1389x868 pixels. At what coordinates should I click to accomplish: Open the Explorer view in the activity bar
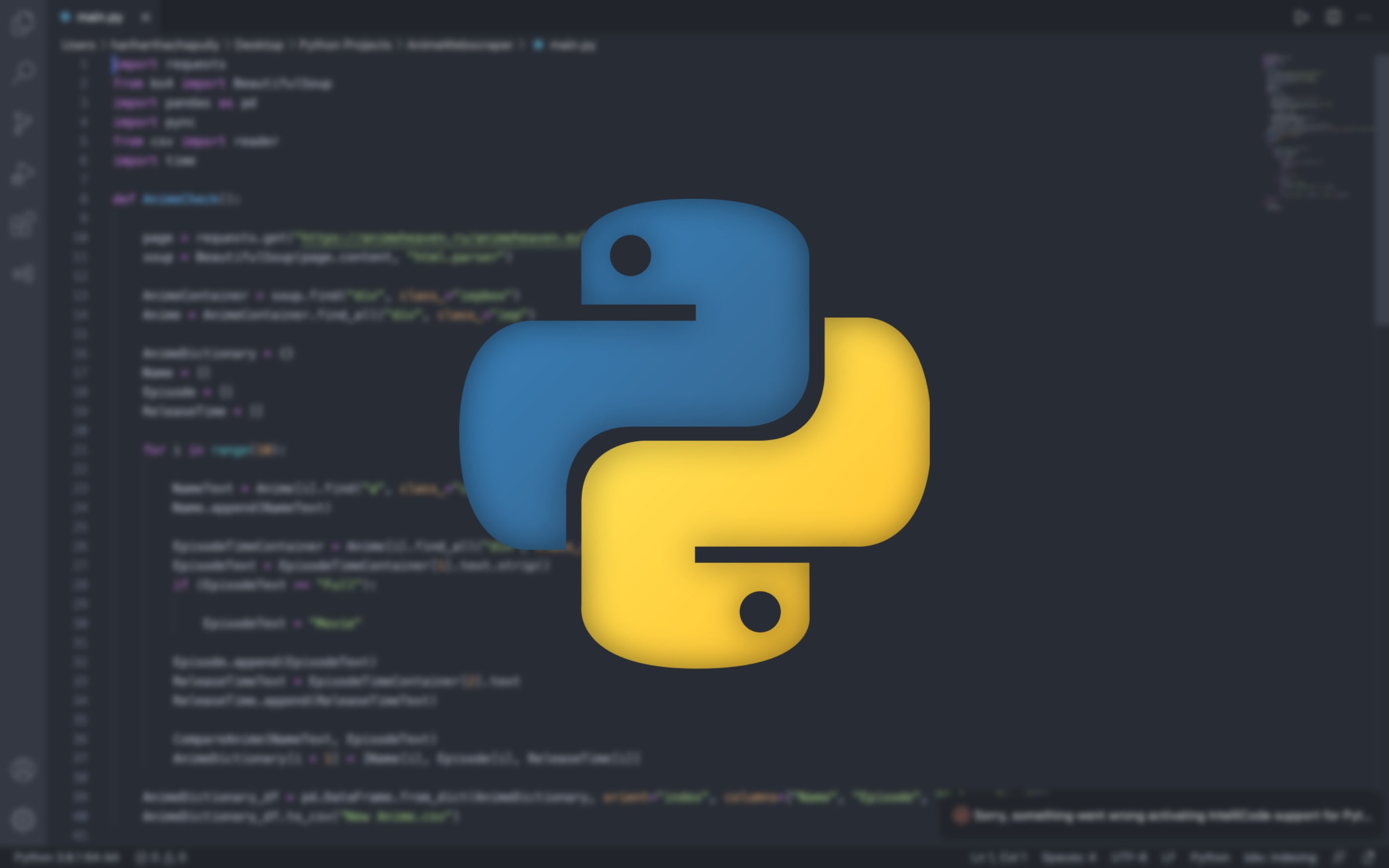pos(23,23)
